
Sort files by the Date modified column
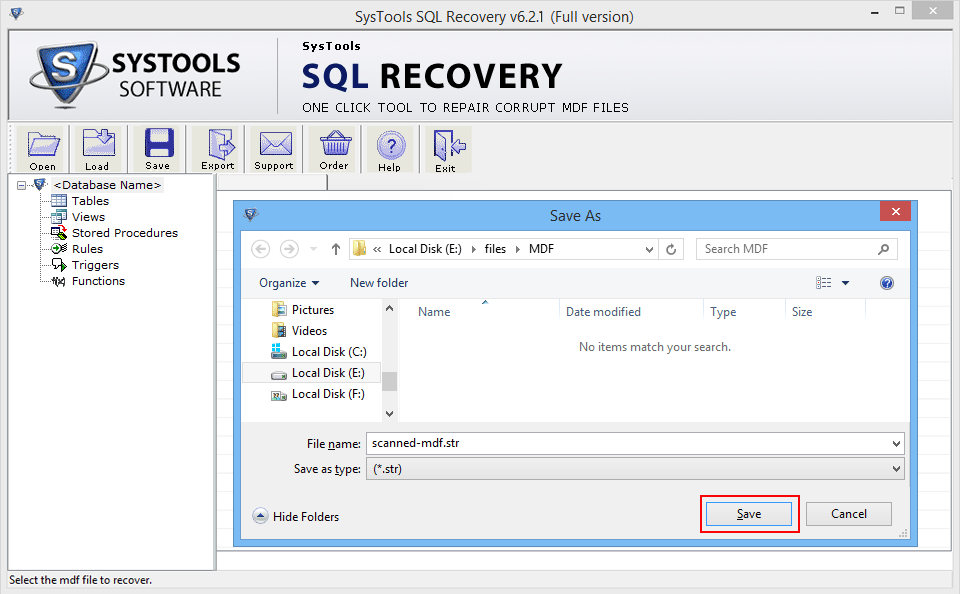point(603,311)
